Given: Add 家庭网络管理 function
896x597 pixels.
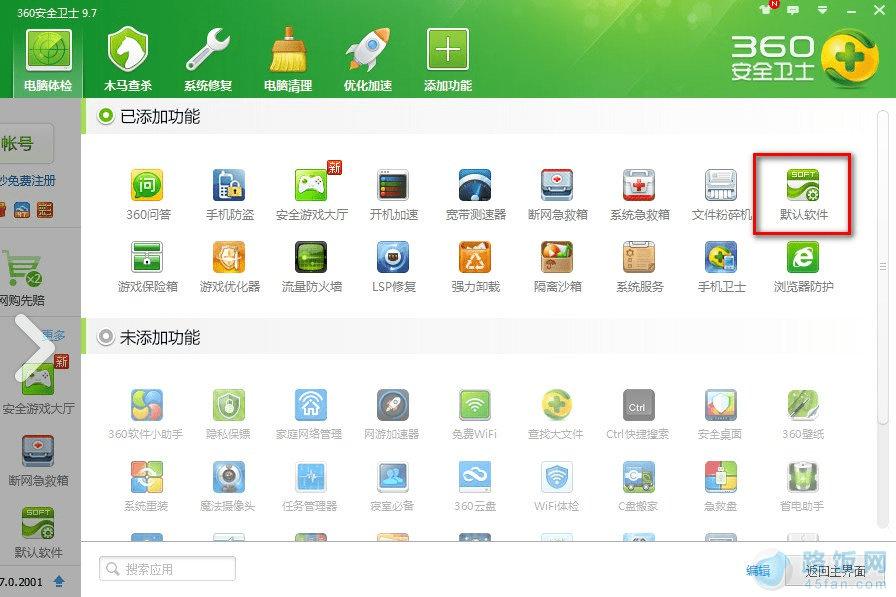Looking at the screenshot, I should coord(310,414).
